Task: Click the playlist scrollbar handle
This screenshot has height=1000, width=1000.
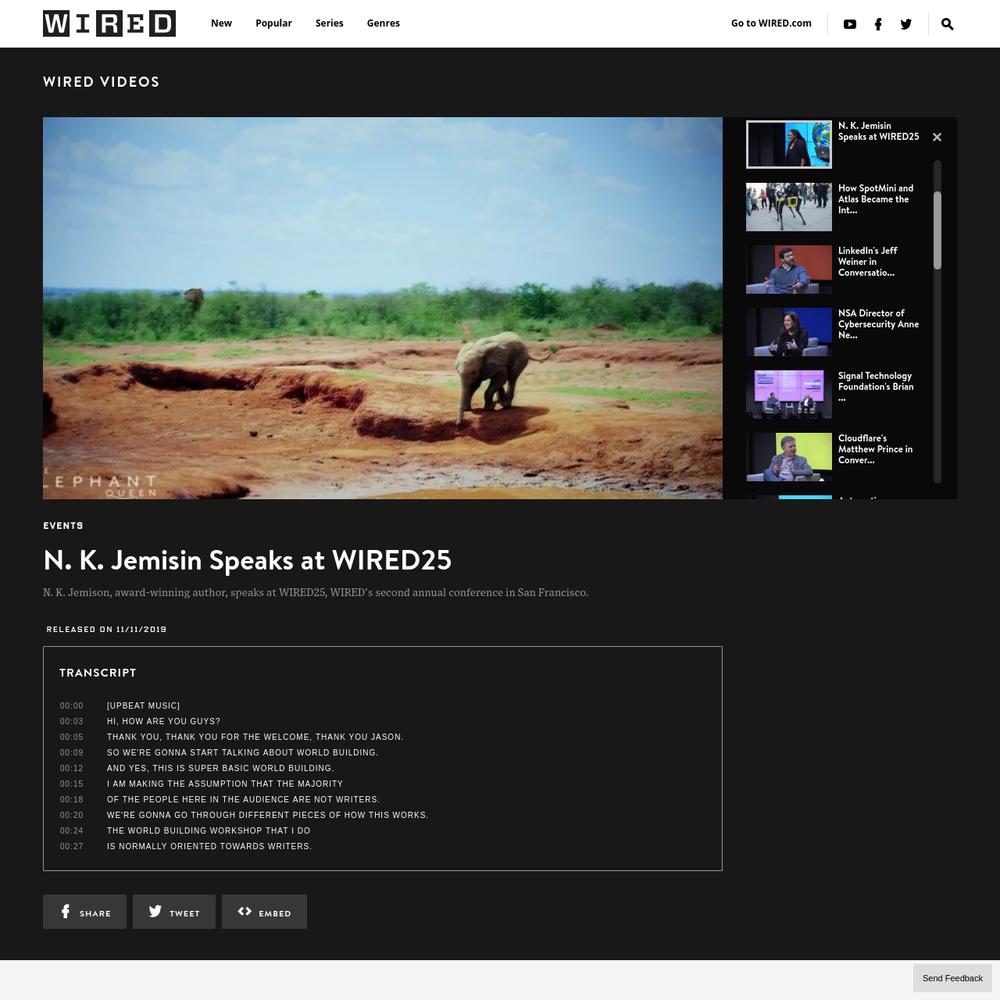Action: [937, 230]
